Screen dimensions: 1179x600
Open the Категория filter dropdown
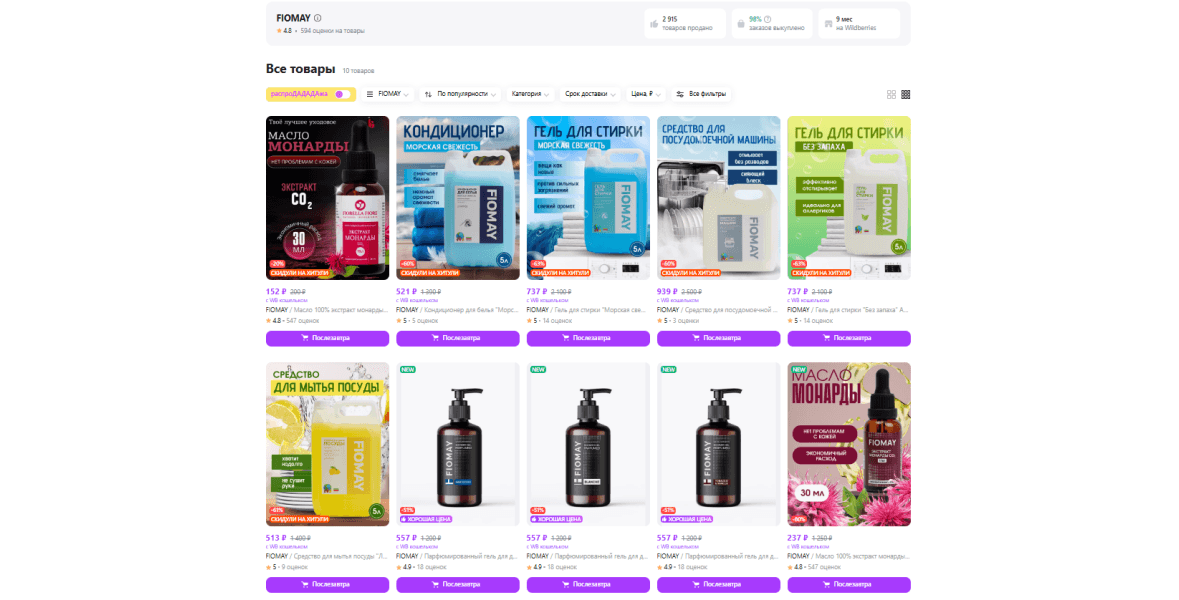coord(530,95)
